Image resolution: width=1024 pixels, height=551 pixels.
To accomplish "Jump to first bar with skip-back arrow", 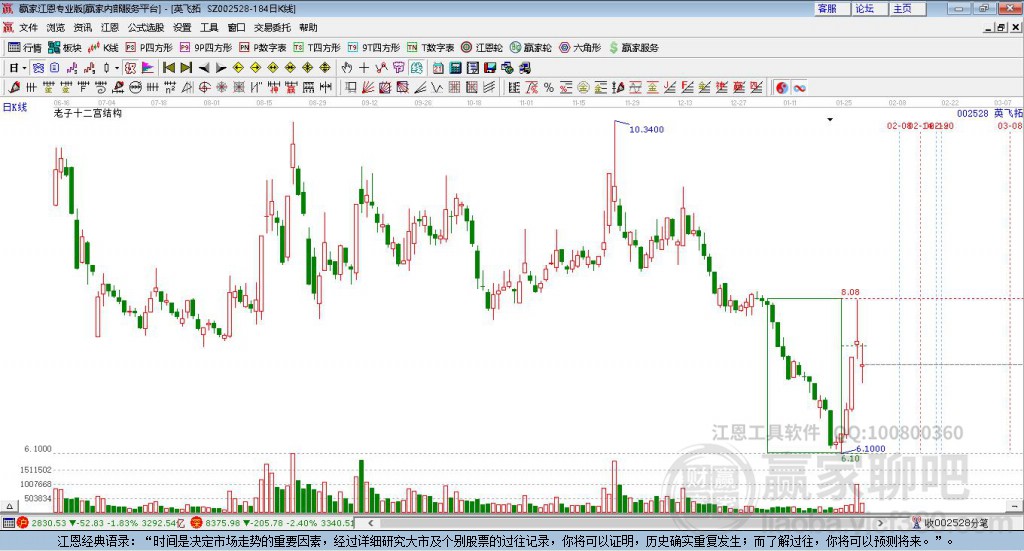I will (168, 68).
